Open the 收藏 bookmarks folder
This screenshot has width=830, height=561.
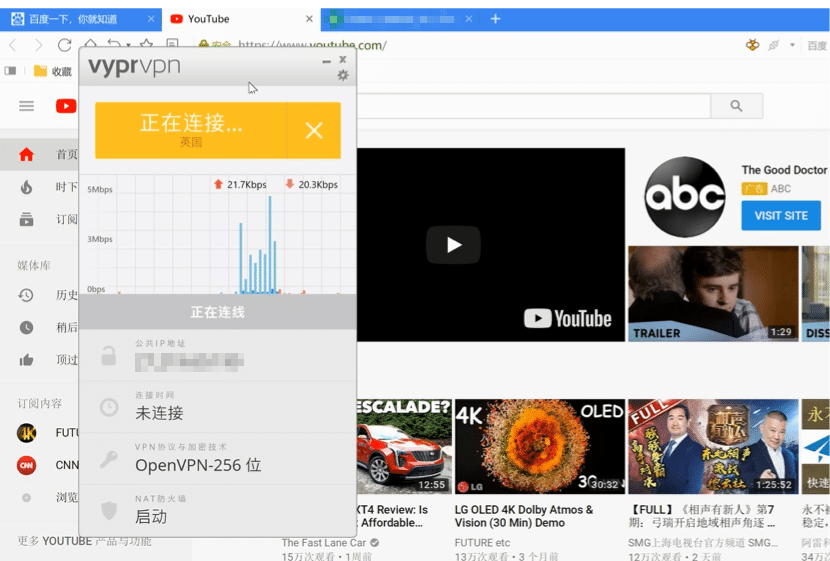(53, 71)
